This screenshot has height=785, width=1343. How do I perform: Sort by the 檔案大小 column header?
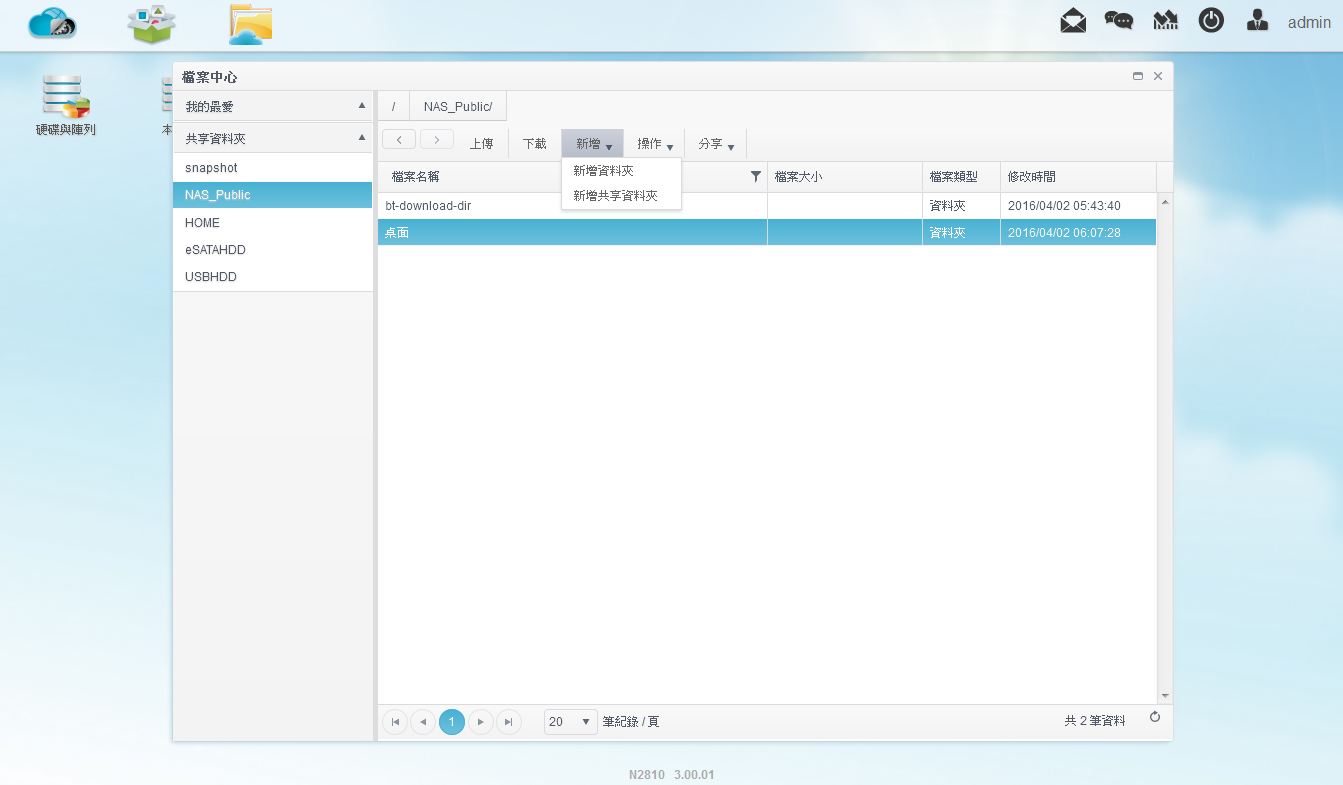click(845, 177)
